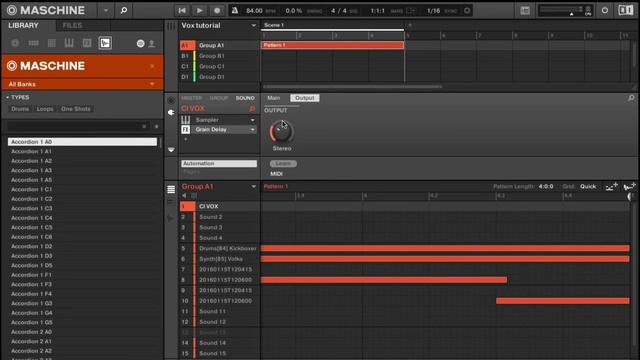The width and height of the screenshot is (640, 360).
Task: Select the Samples file type icon in browser
Action: pyautogui.click(x=105, y=43)
